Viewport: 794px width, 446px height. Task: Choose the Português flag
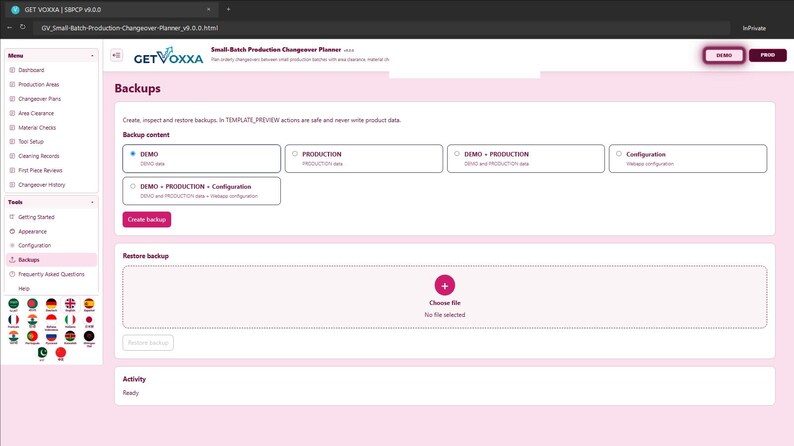(32, 337)
